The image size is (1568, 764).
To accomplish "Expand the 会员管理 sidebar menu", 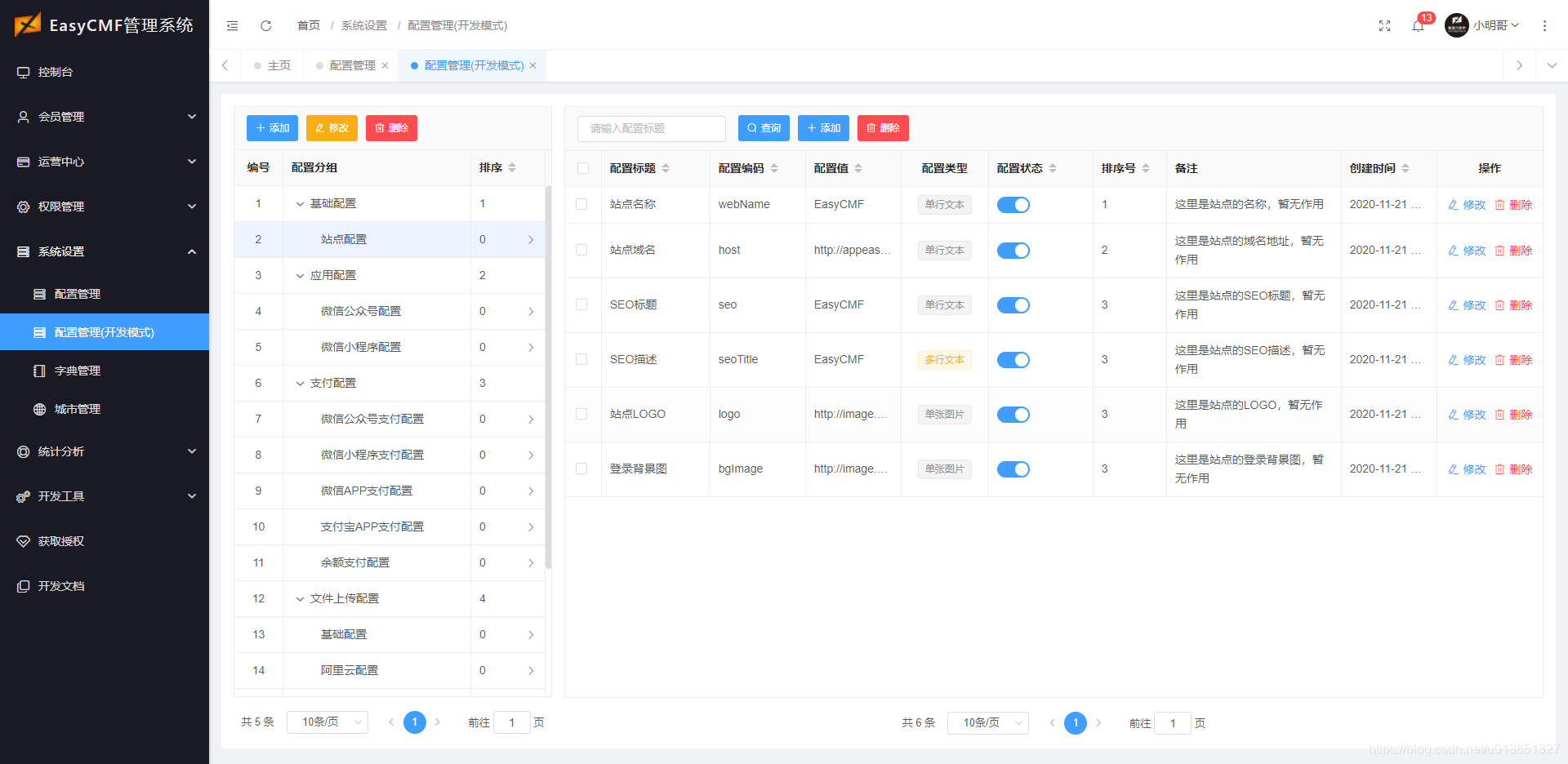I will (x=105, y=117).
